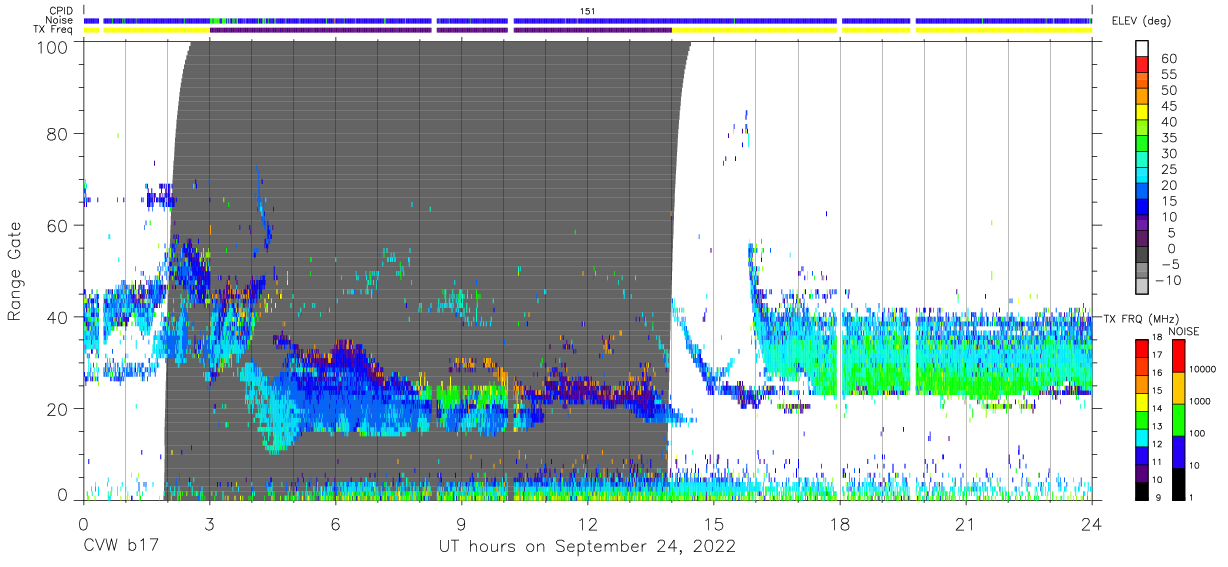Viewport: 1228px width, 567px height.
Task: Click the y-axis tick label '20'
Action: click(58, 409)
